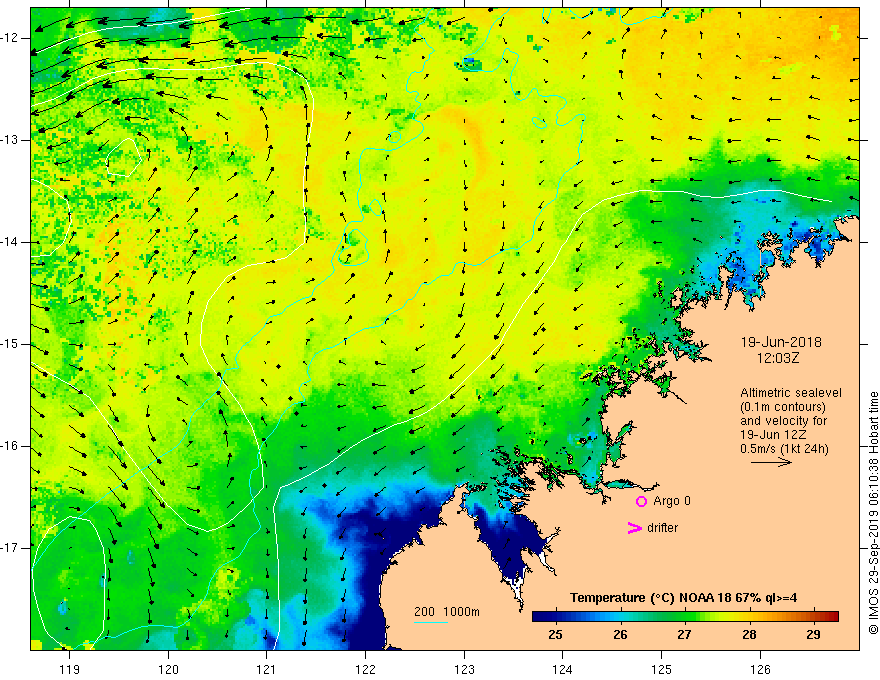Click the '200 1000m' depth label
This screenshot has width=880, height=680.
tap(447, 612)
